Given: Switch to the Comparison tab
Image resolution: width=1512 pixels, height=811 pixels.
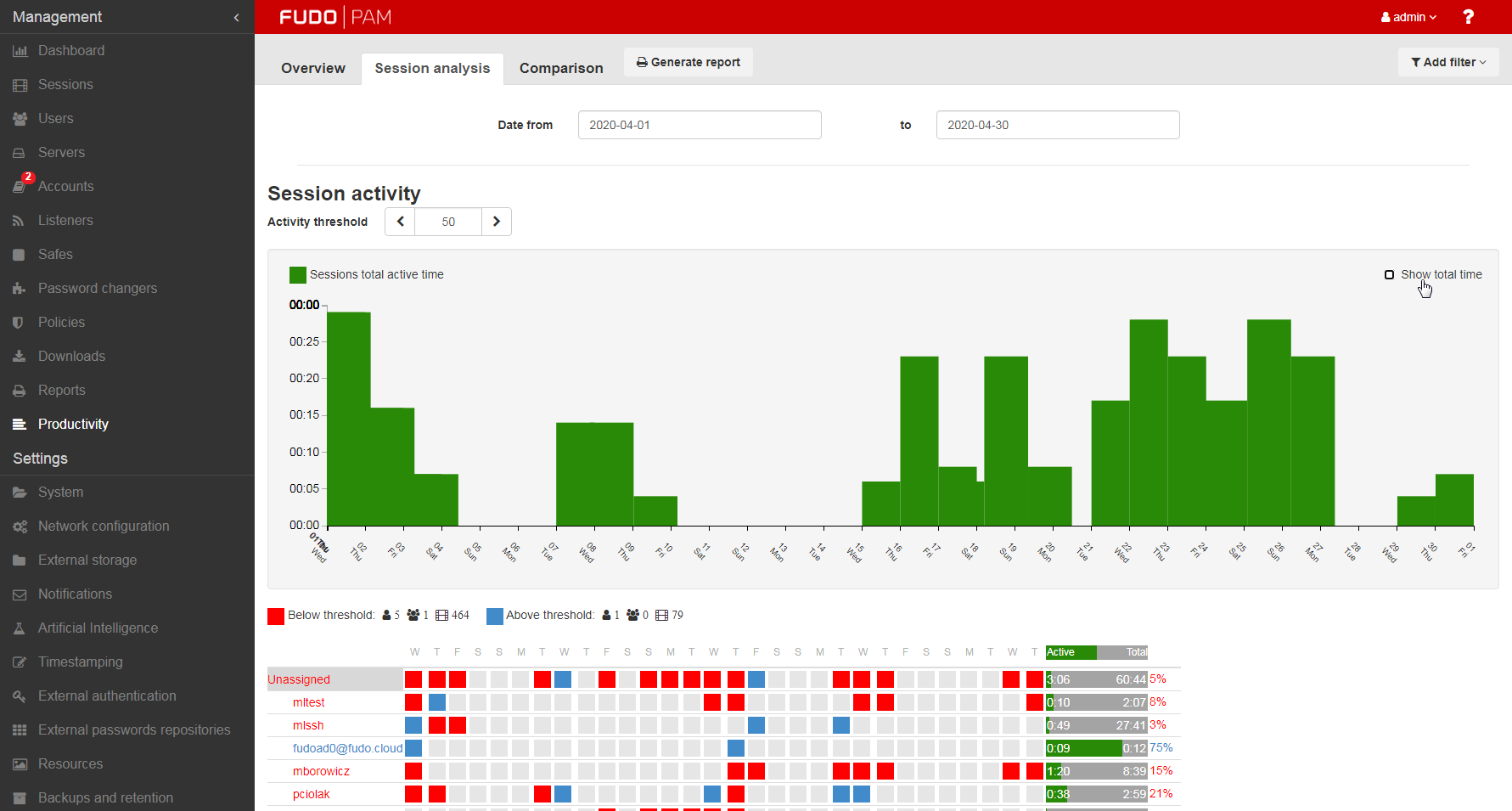Looking at the screenshot, I should point(561,68).
